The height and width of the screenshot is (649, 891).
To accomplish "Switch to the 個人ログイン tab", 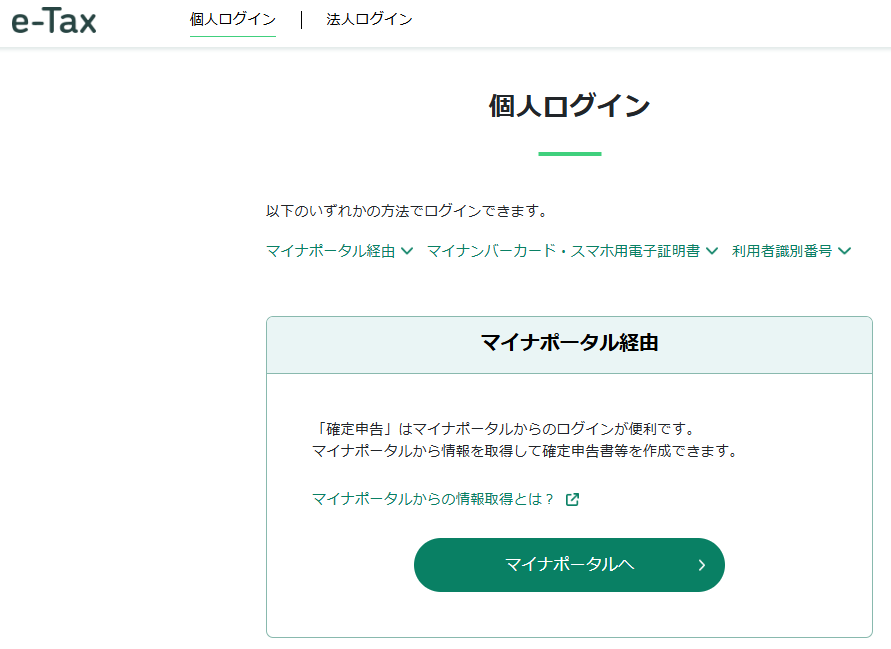I will (x=232, y=20).
